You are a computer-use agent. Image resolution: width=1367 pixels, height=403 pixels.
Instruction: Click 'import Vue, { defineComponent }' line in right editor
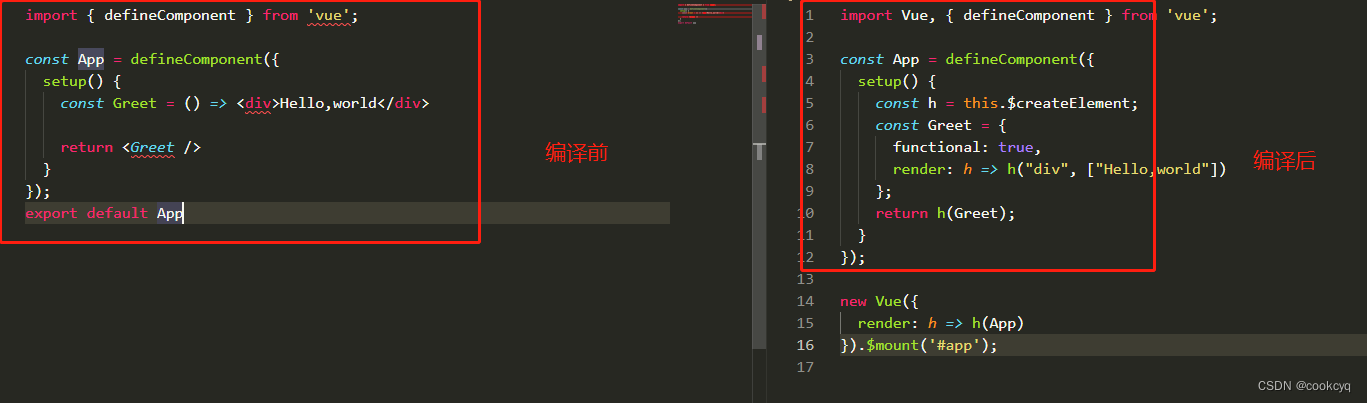[x=1029, y=16]
